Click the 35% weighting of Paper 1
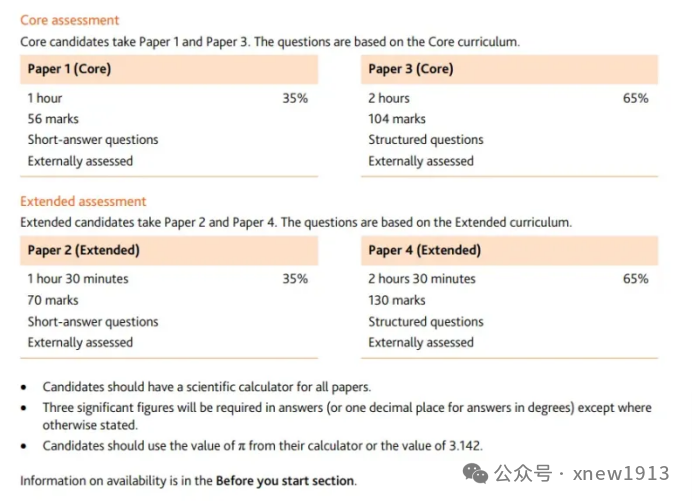Screen dimensions: 692x501 coord(295,98)
